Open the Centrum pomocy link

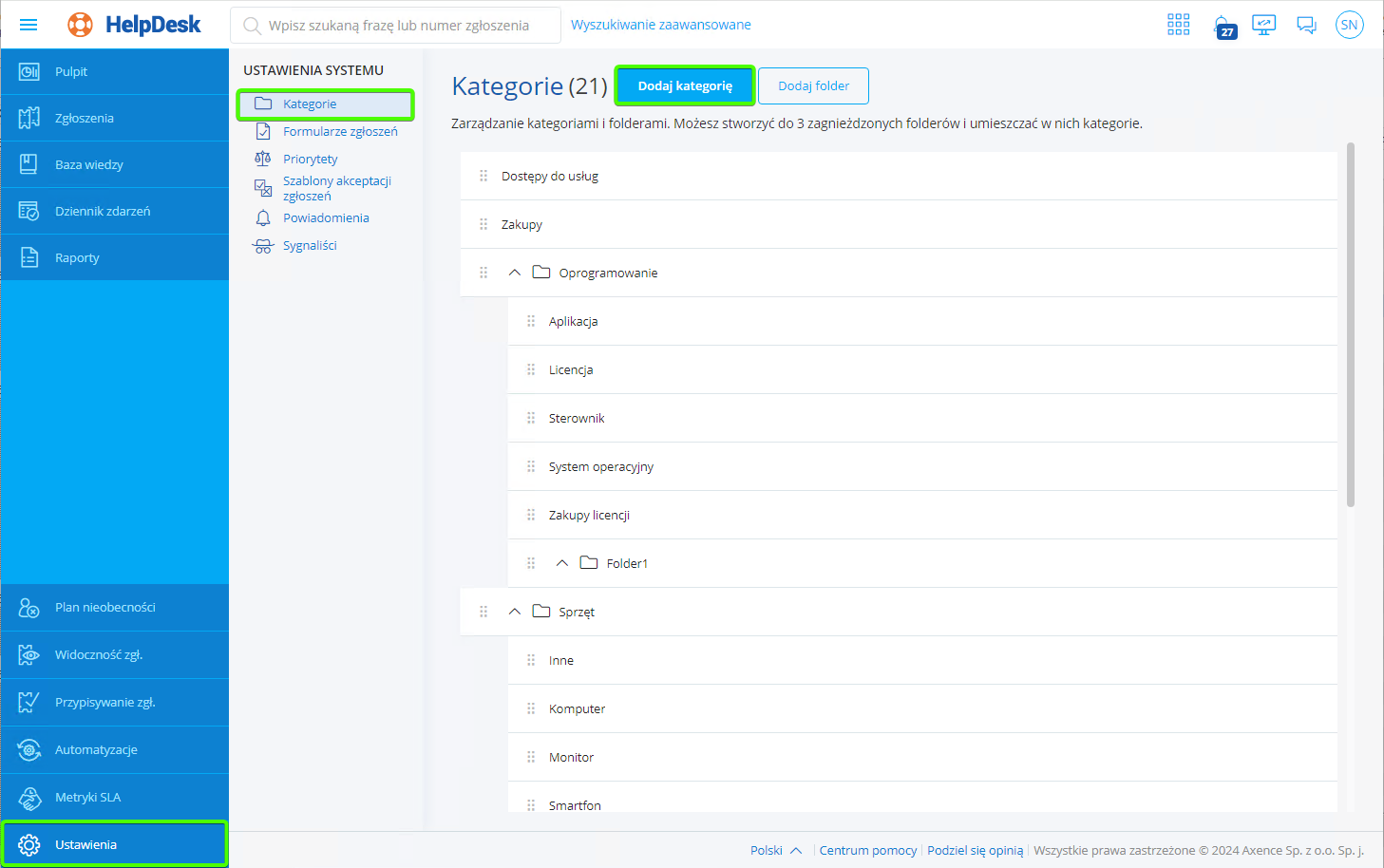click(x=867, y=850)
